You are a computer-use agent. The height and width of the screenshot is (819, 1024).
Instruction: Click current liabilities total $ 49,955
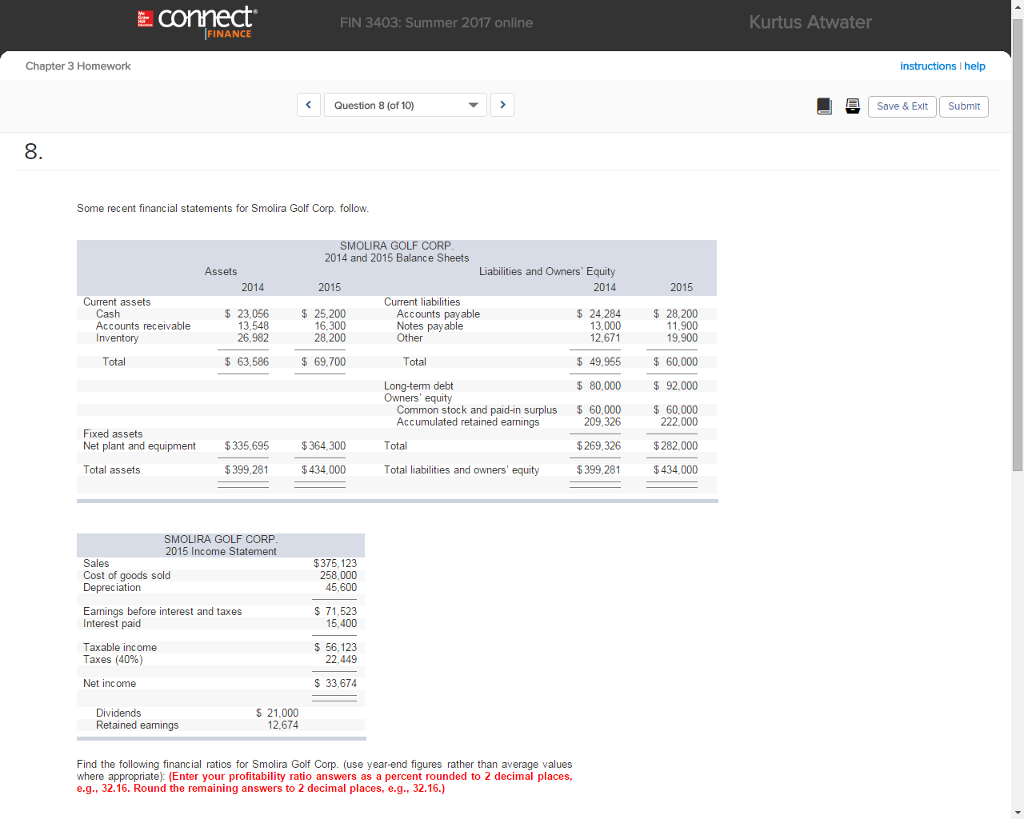(599, 362)
